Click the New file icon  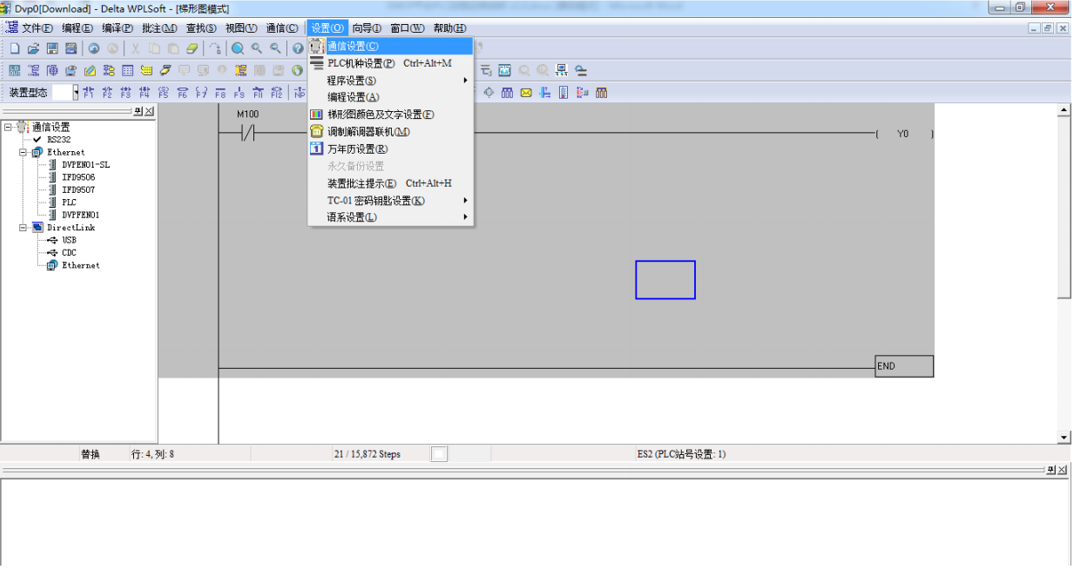(x=14, y=49)
